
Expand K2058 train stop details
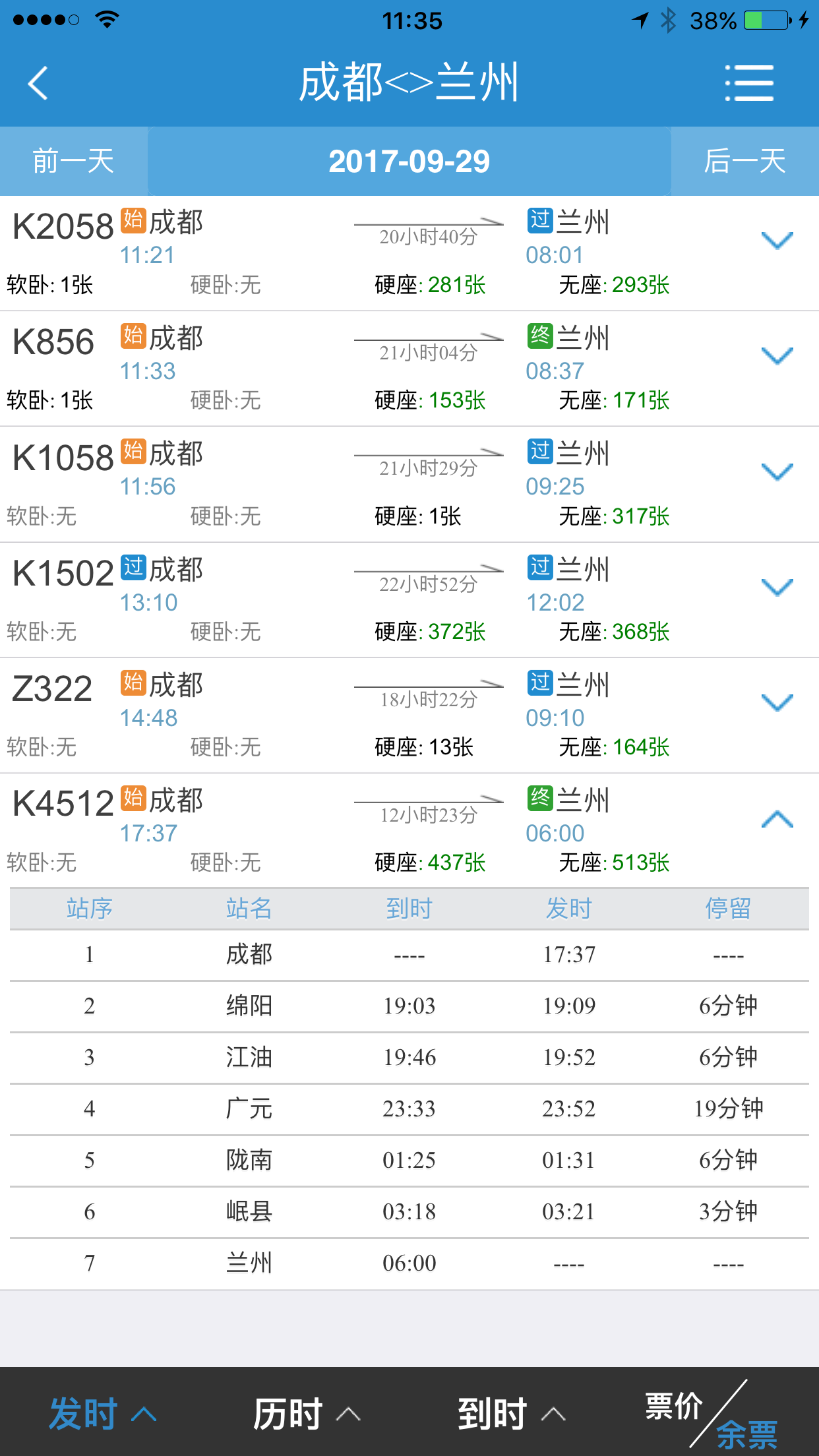pos(777,241)
